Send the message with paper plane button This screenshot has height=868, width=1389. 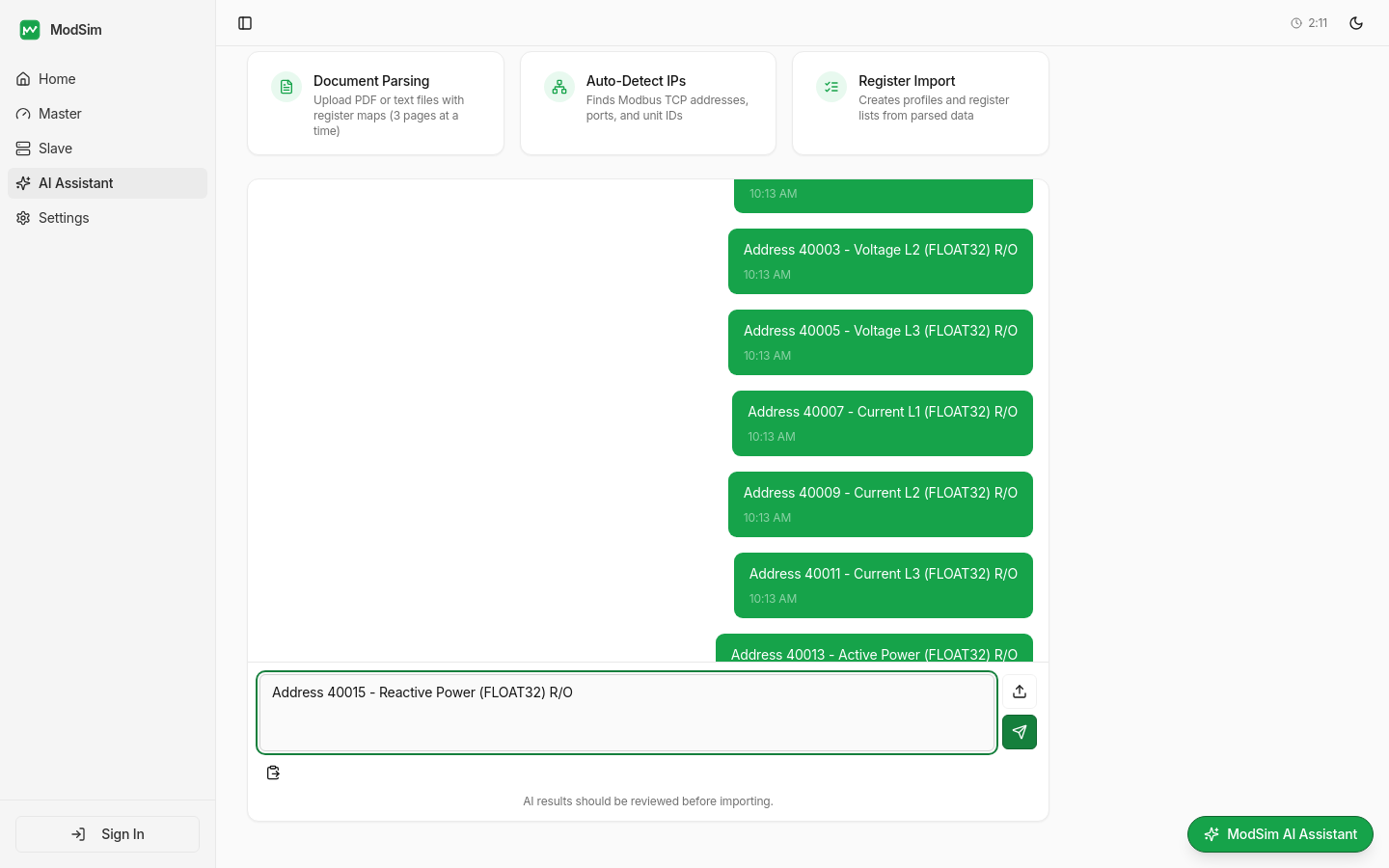(x=1020, y=732)
